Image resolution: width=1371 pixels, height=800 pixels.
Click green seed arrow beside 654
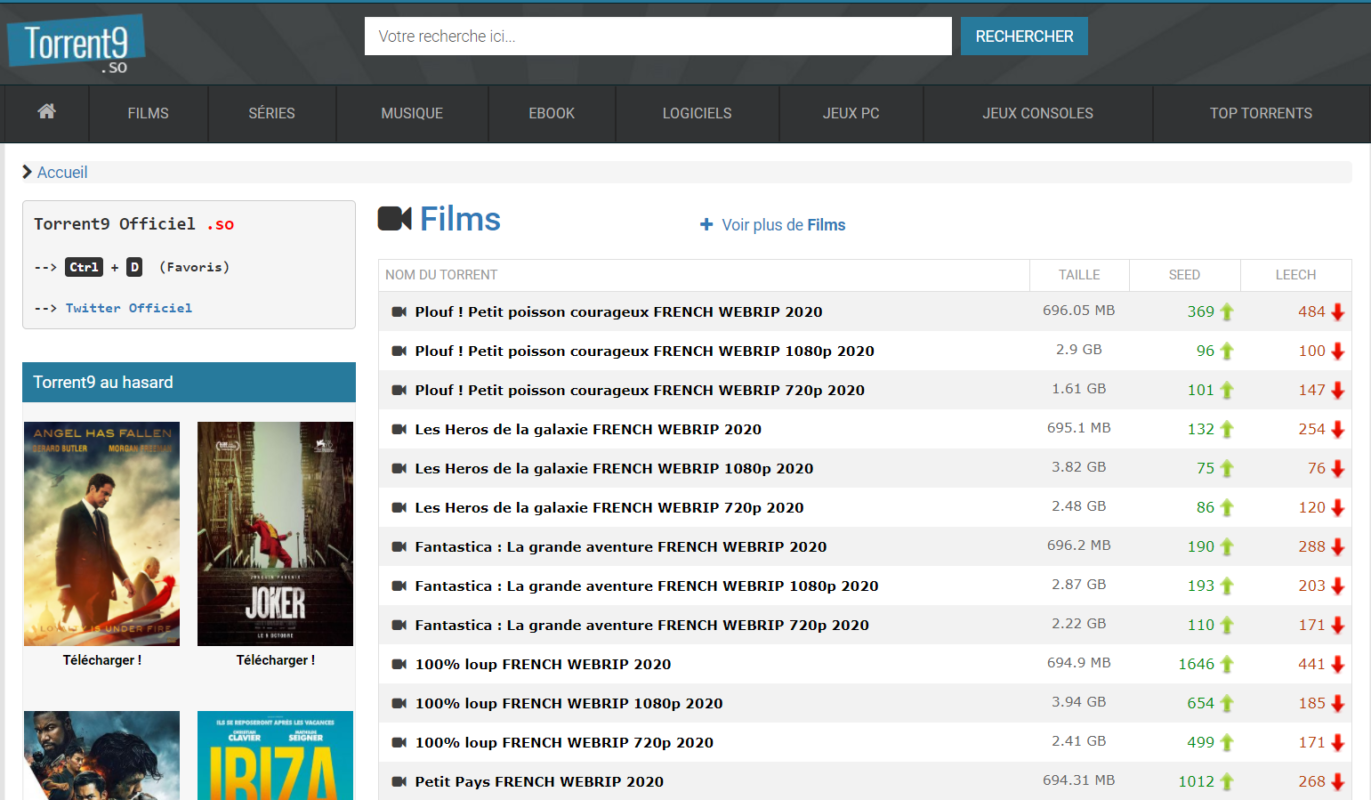click(1227, 703)
